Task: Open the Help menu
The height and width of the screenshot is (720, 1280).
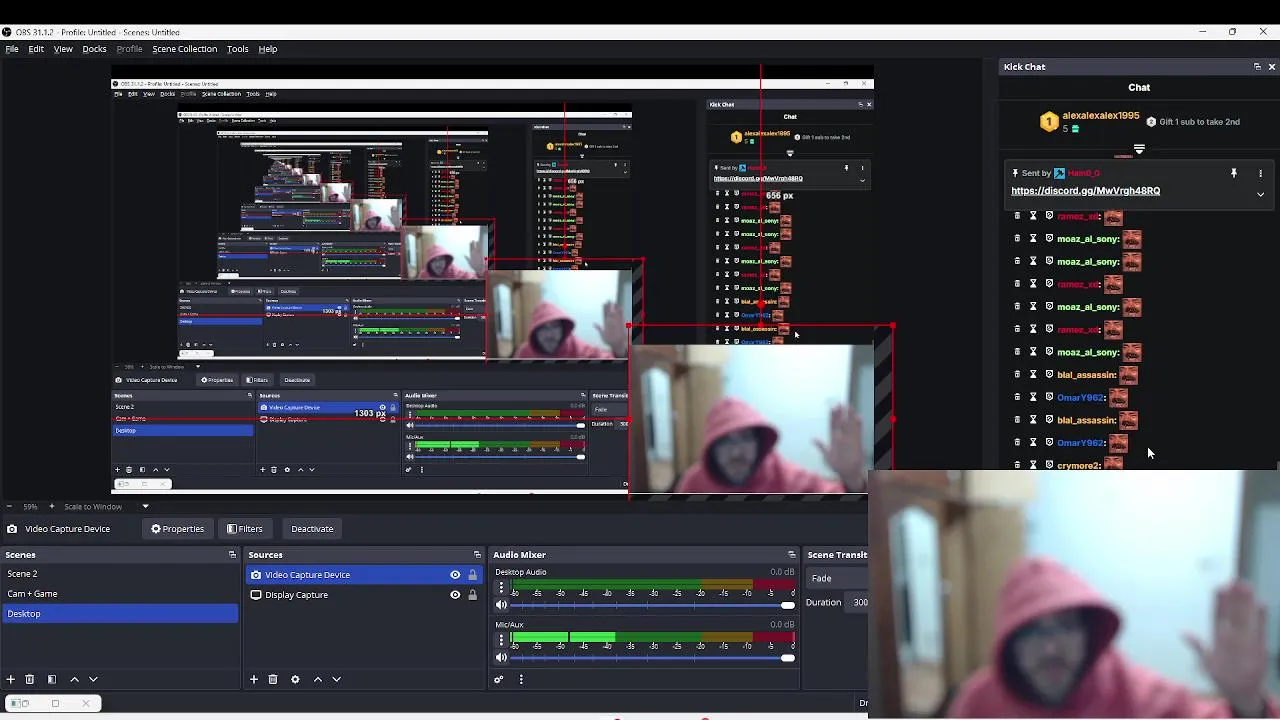Action: (x=268, y=49)
